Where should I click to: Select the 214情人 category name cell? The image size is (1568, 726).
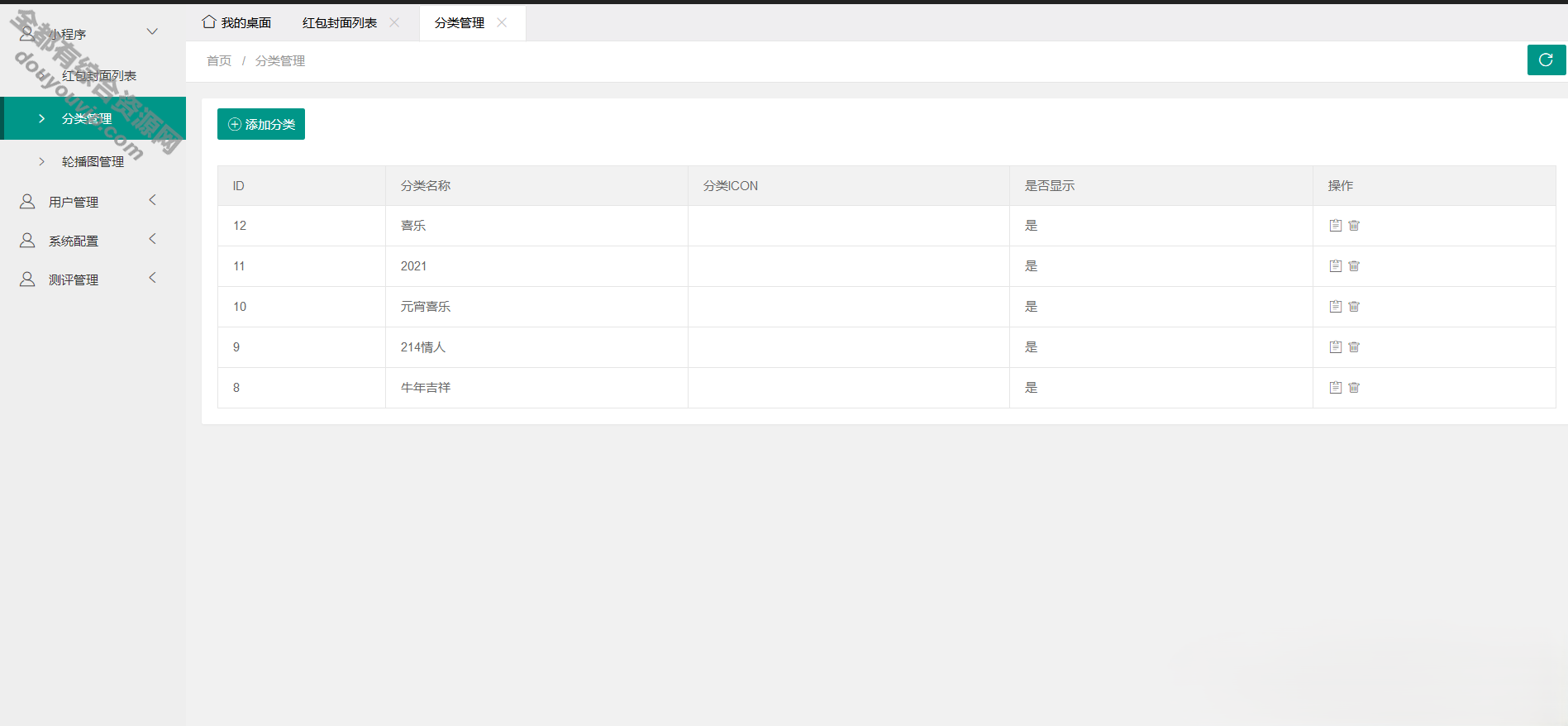click(536, 347)
